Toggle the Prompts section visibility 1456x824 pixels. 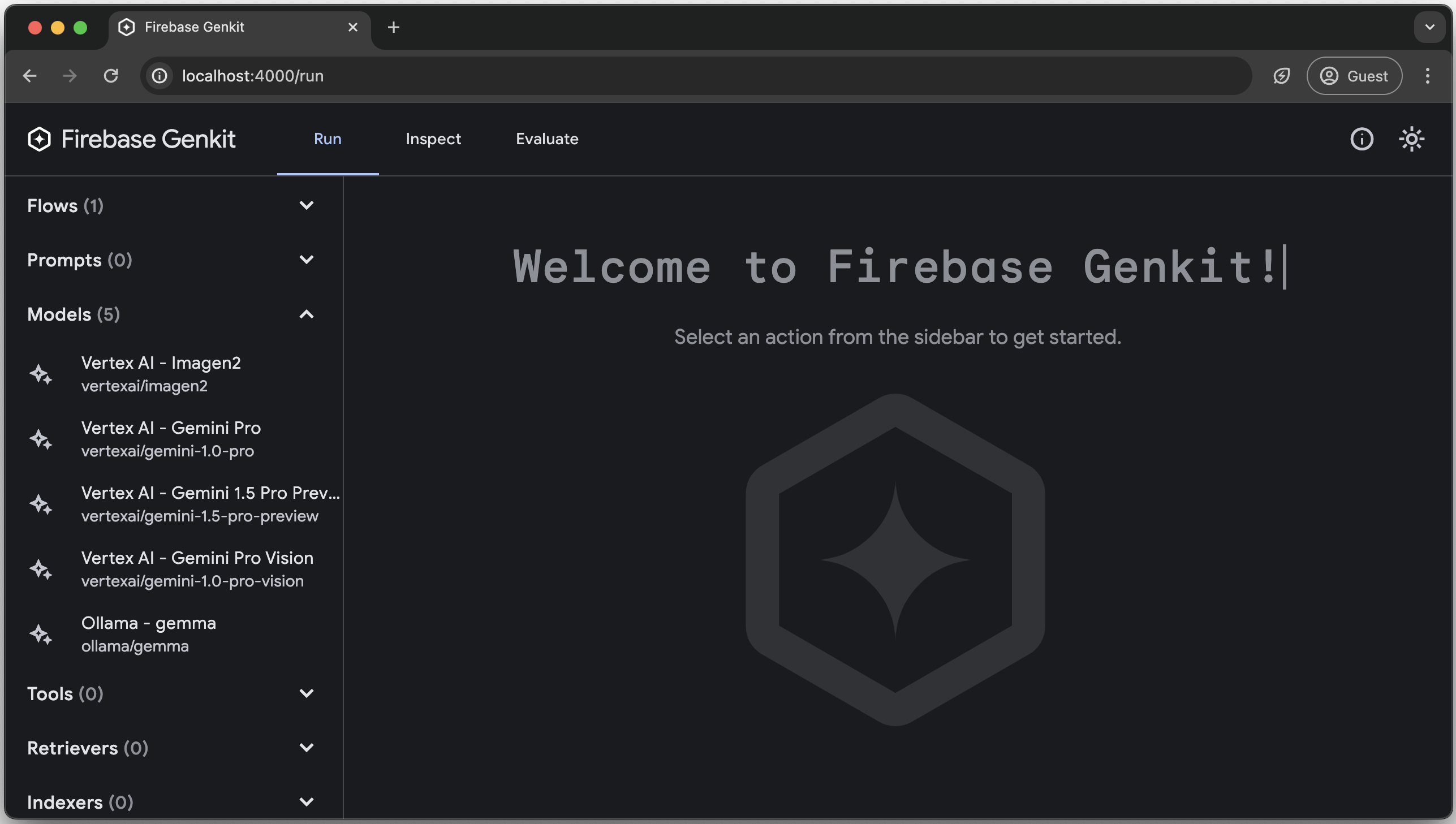click(x=307, y=260)
